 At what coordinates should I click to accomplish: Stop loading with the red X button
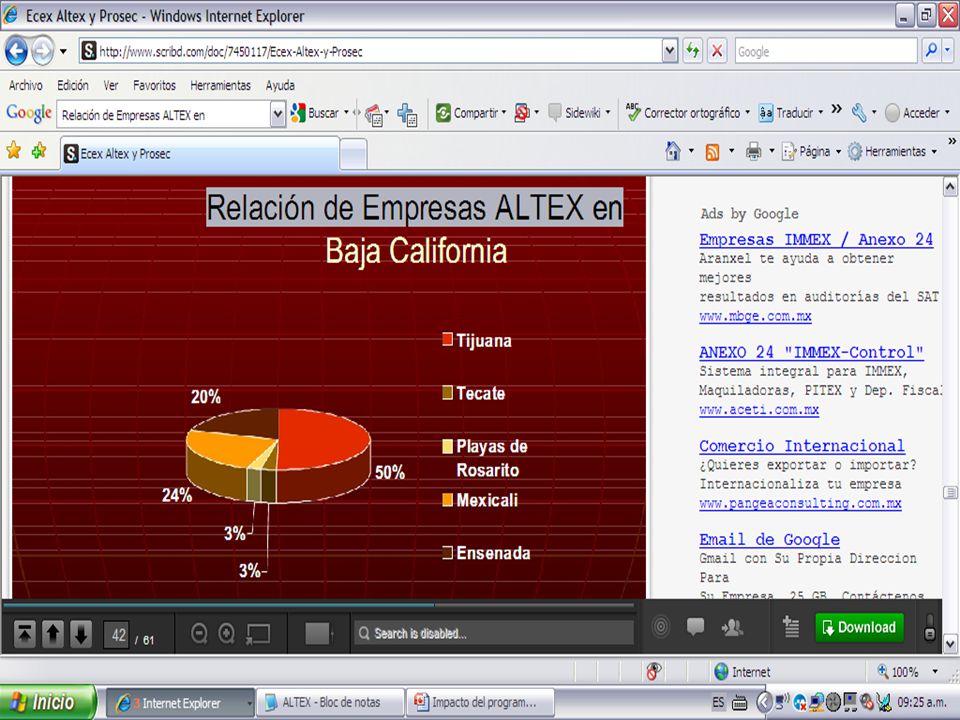(x=717, y=51)
